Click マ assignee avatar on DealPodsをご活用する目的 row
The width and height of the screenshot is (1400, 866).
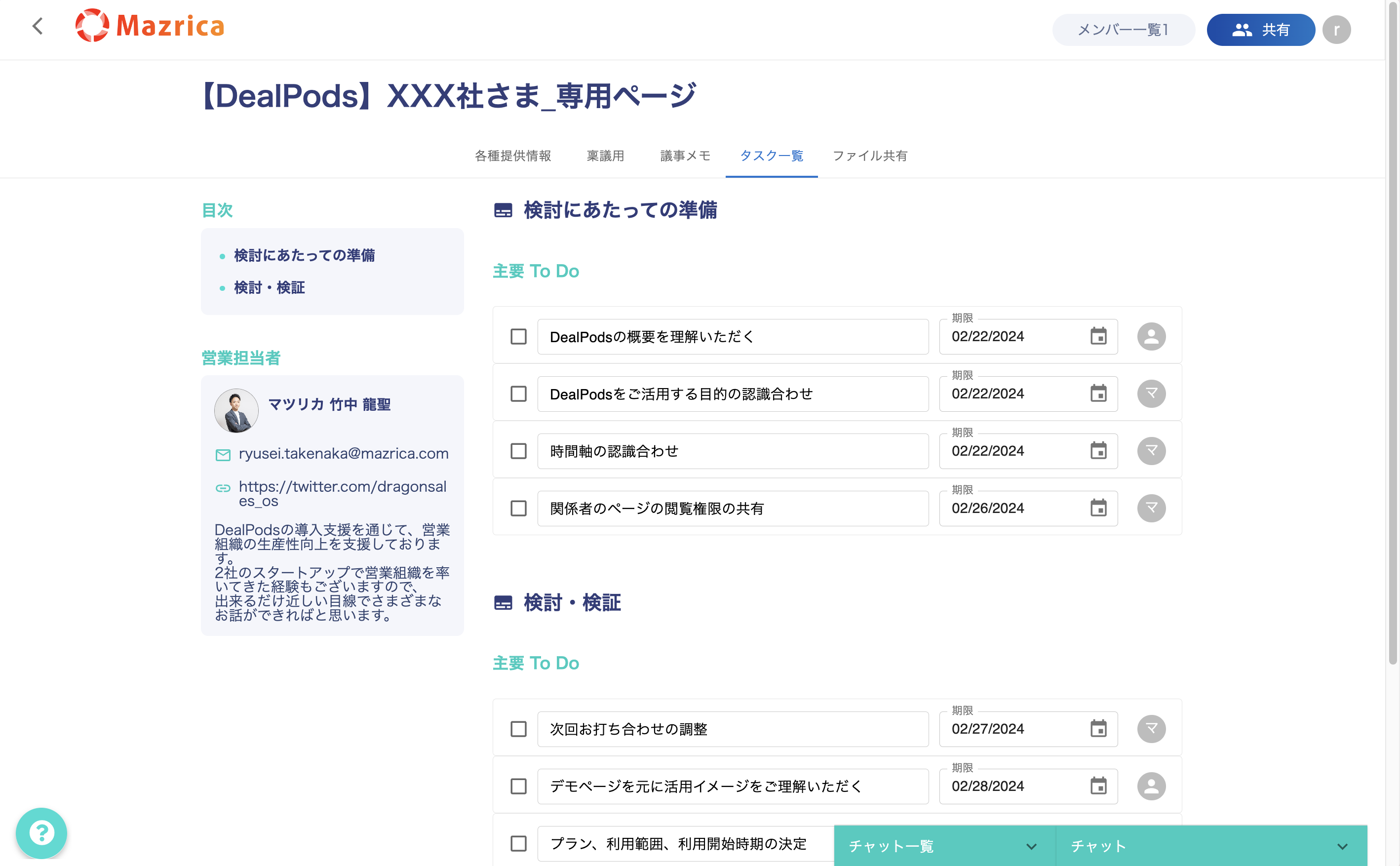point(1152,394)
